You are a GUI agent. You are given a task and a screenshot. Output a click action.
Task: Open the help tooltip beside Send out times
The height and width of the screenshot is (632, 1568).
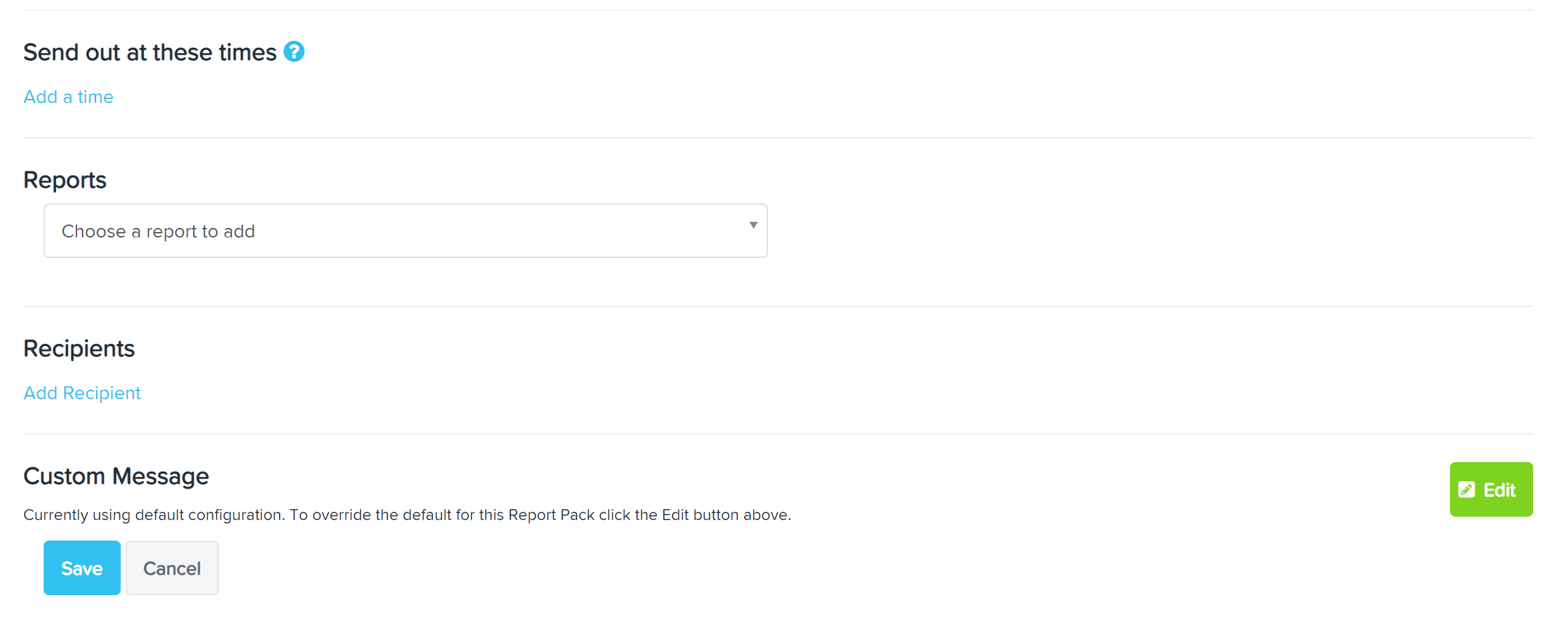tap(294, 51)
